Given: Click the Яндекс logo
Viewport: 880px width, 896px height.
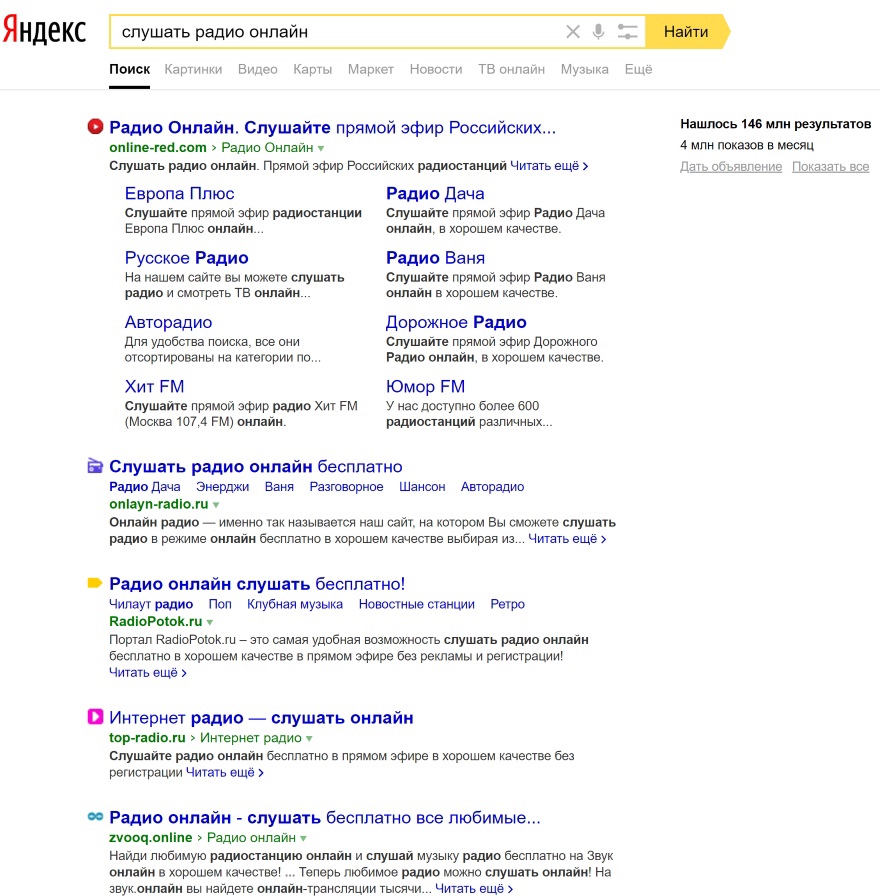Looking at the screenshot, I should 44,31.
